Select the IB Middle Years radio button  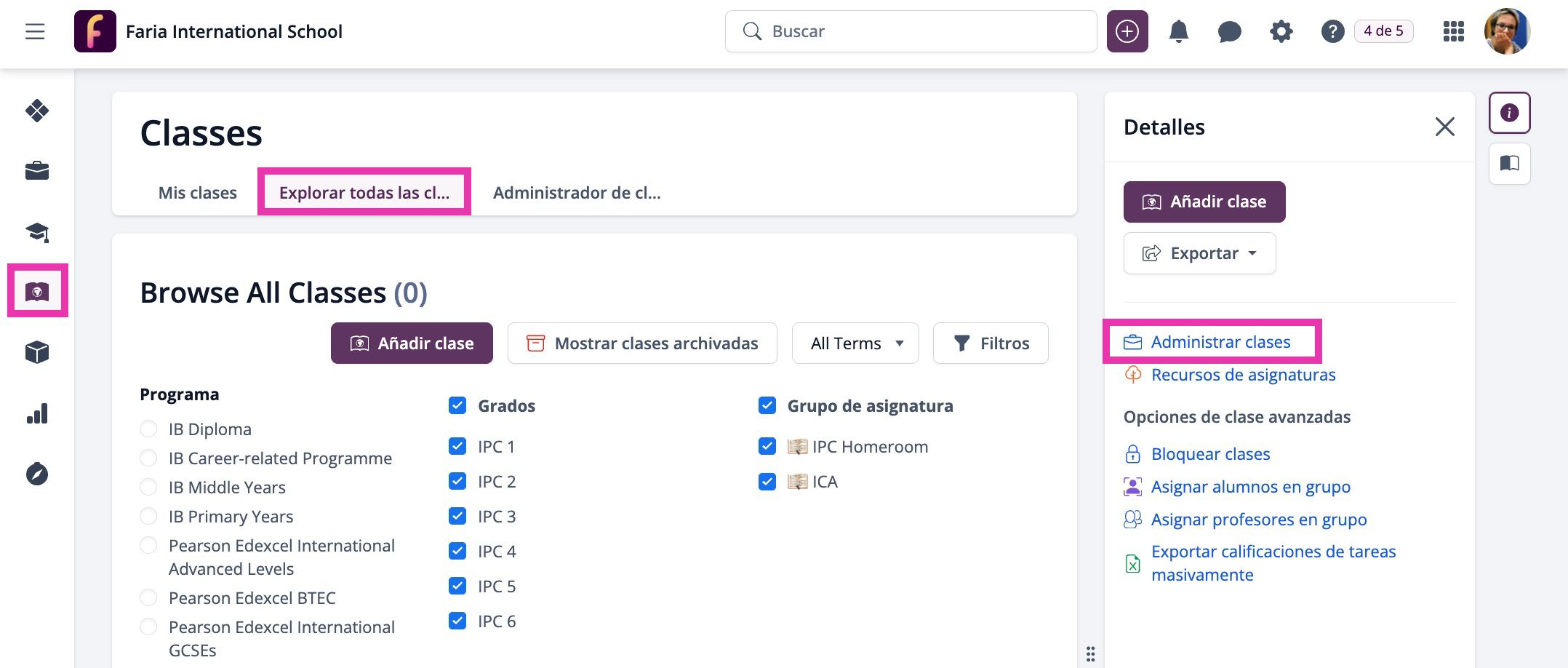tap(148, 487)
